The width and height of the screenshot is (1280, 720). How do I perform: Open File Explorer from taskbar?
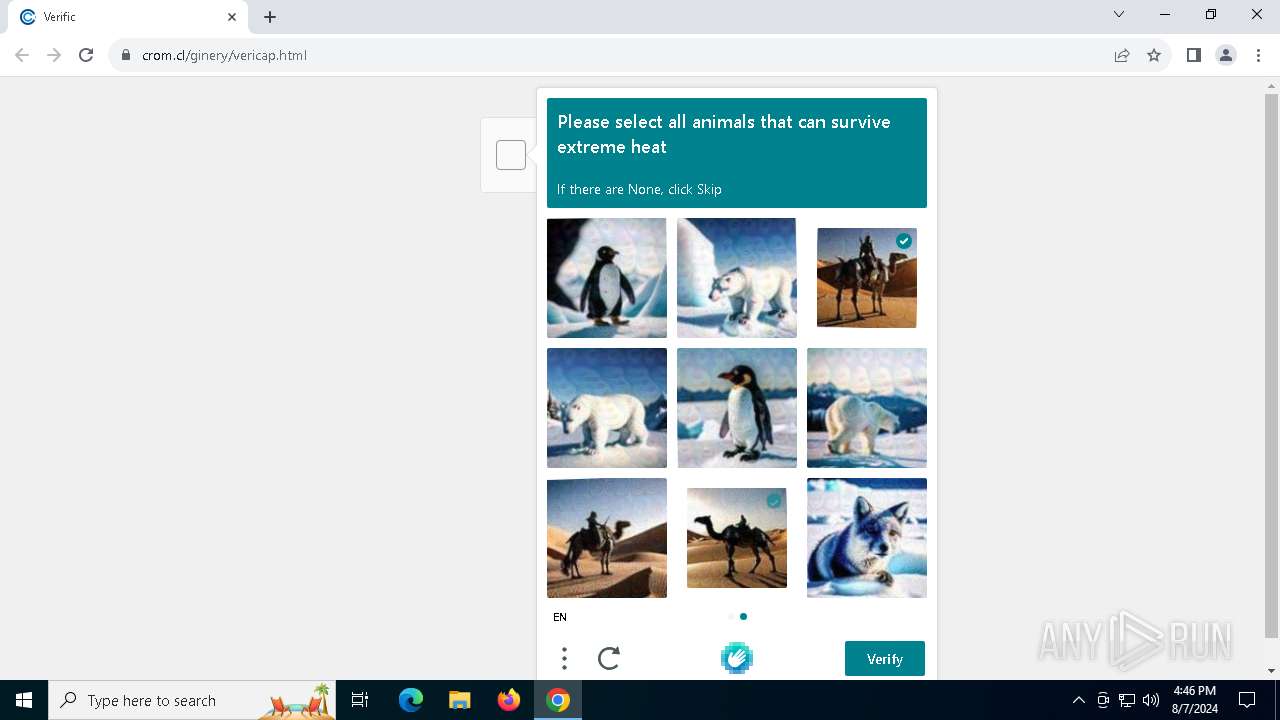tap(459, 700)
